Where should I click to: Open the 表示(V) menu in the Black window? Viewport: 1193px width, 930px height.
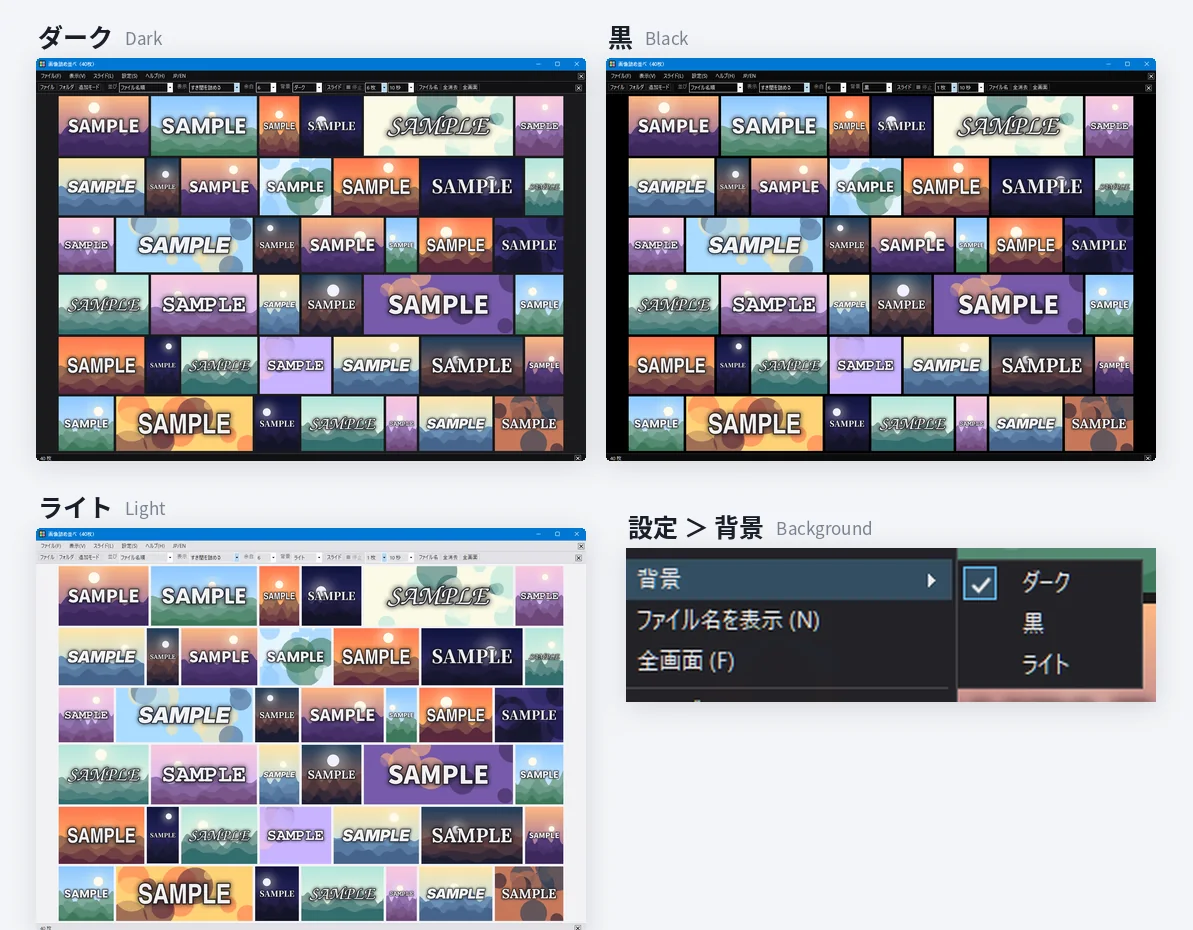click(x=647, y=76)
